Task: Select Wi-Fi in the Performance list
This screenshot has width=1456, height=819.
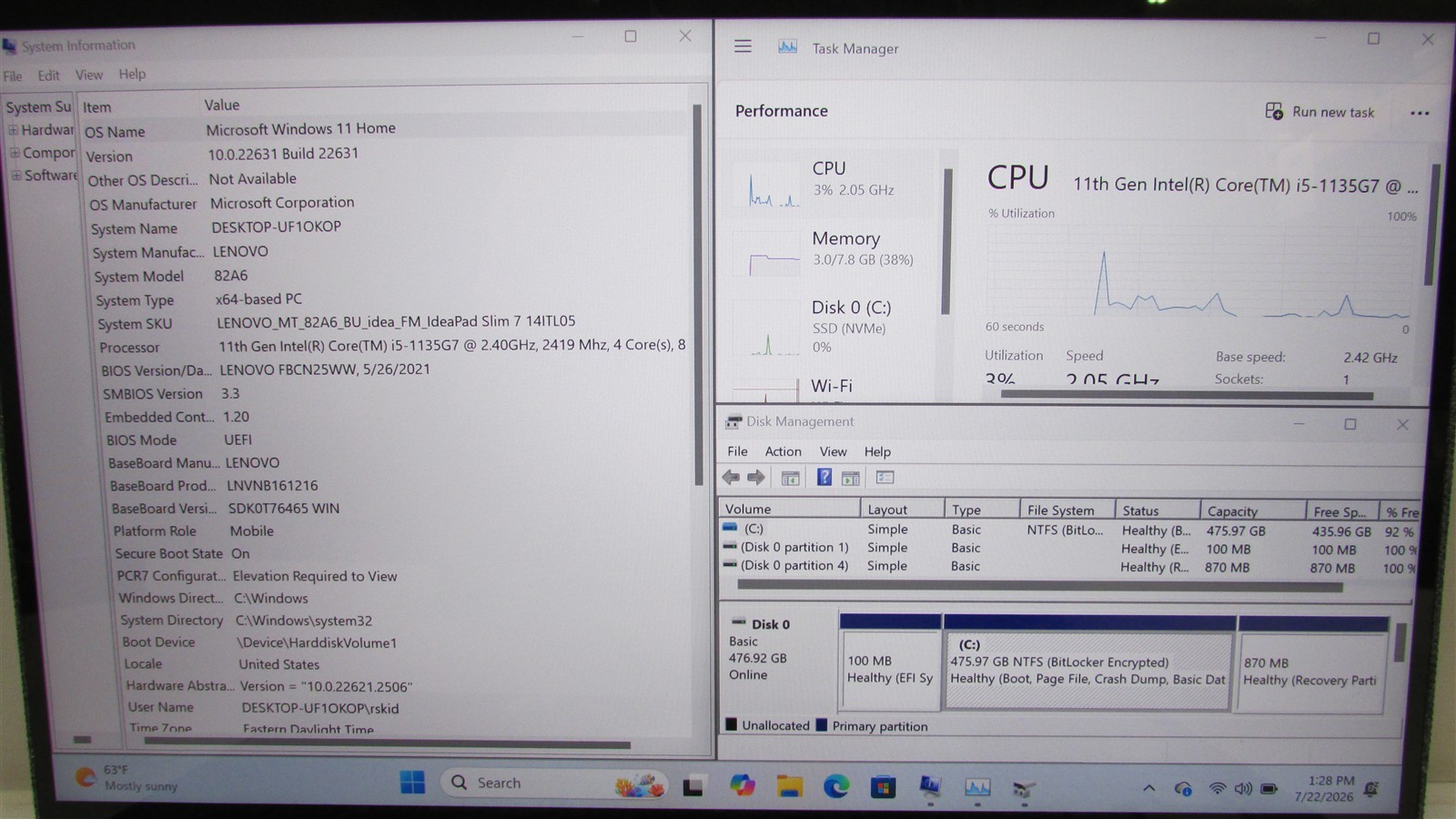Action: [x=834, y=388]
